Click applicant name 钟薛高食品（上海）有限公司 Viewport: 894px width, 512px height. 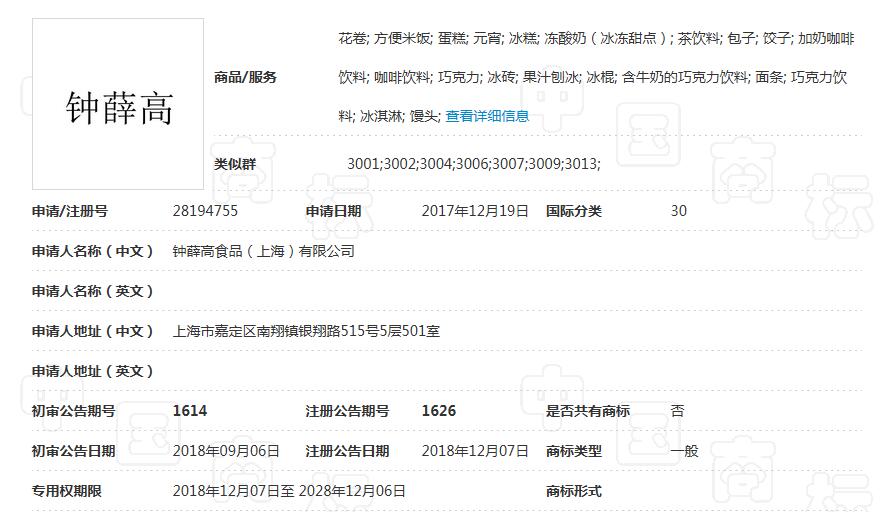[x=263, y=251]
